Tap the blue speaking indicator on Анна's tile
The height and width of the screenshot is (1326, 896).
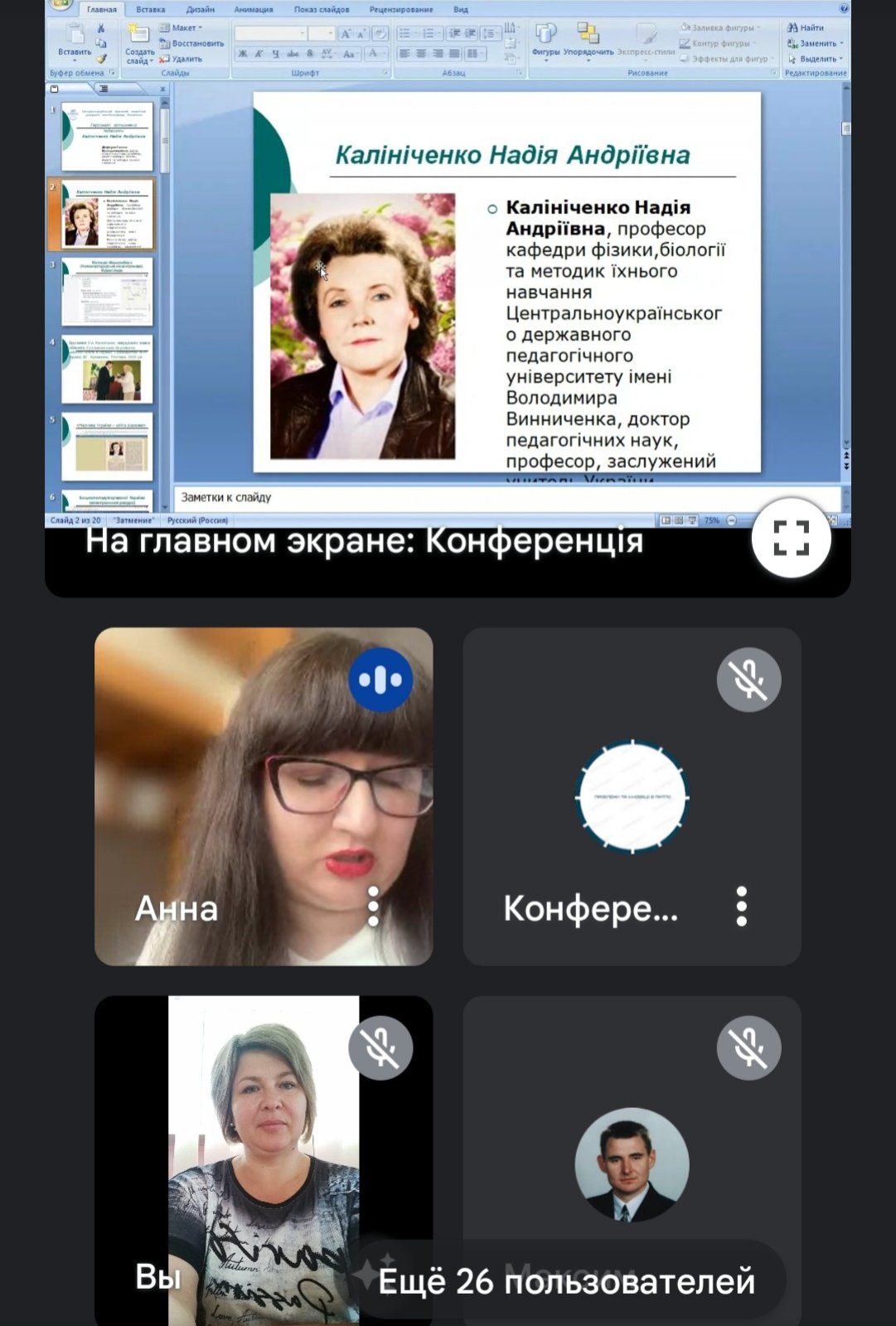click(x=380, y=680)
